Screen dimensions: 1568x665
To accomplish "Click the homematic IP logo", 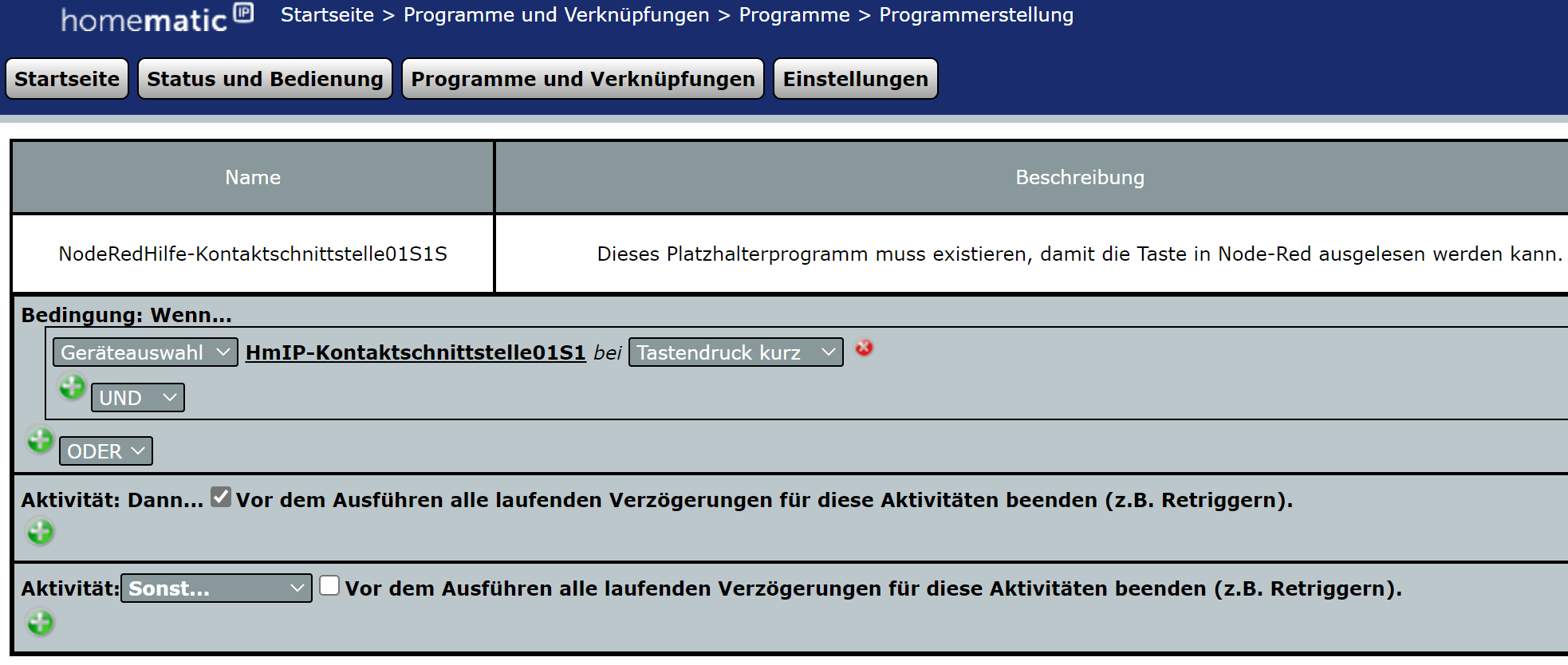I will tap(156, 18).
